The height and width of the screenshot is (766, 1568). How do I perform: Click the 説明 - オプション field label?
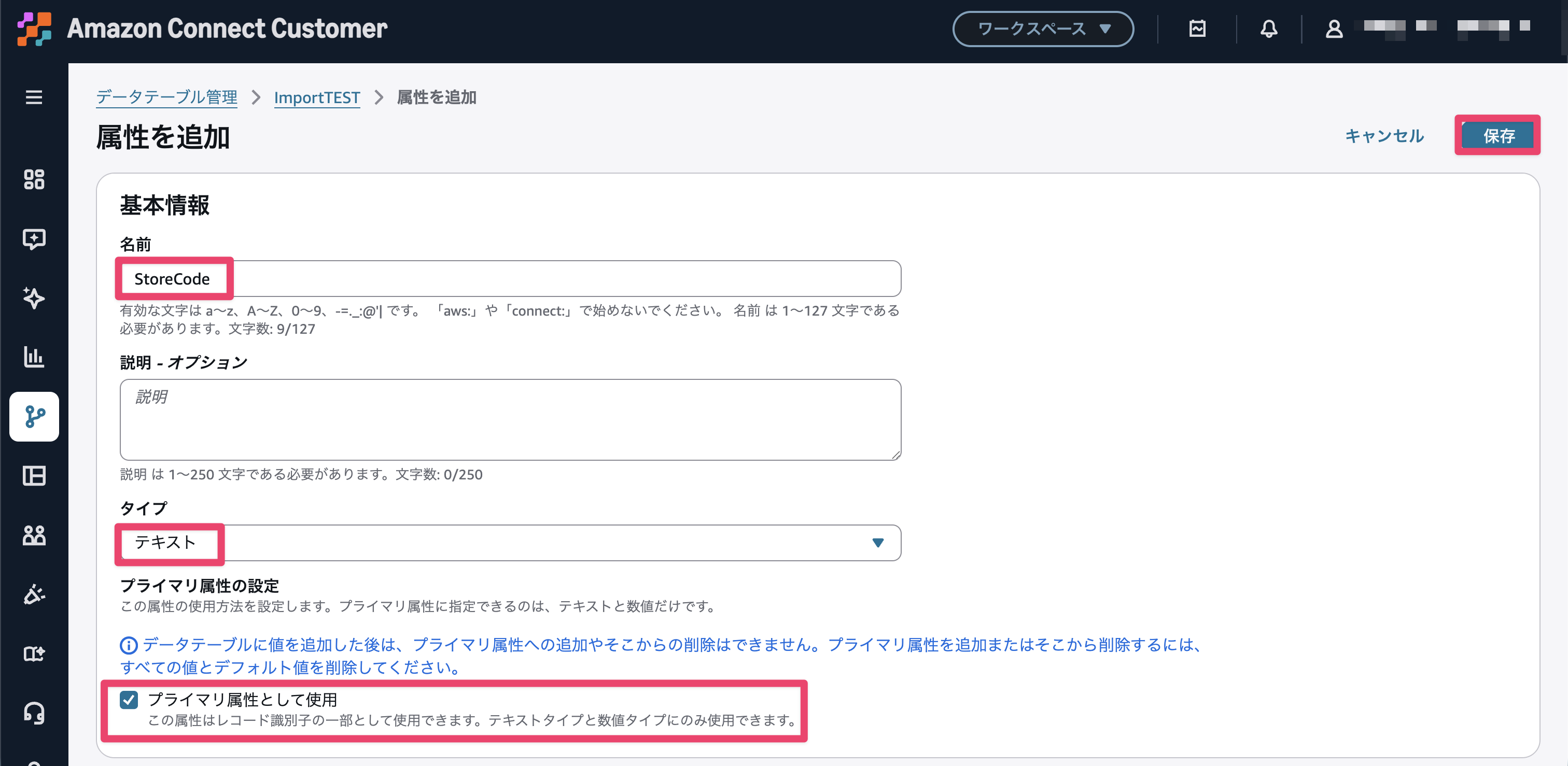coord(183,363)
